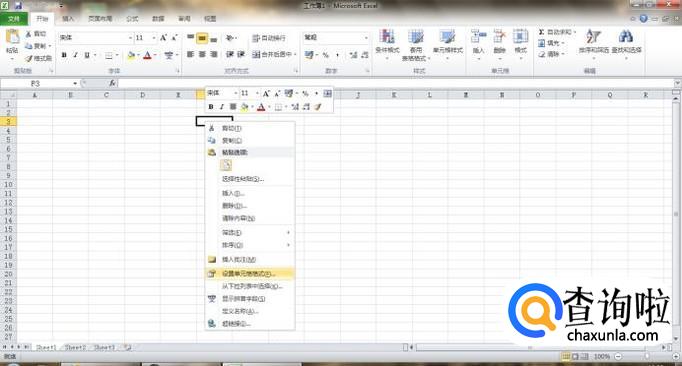This screenshot has width=682, height=366.
Task: Toggle the highlighted middle align button
Action: (x=202, y=38)
